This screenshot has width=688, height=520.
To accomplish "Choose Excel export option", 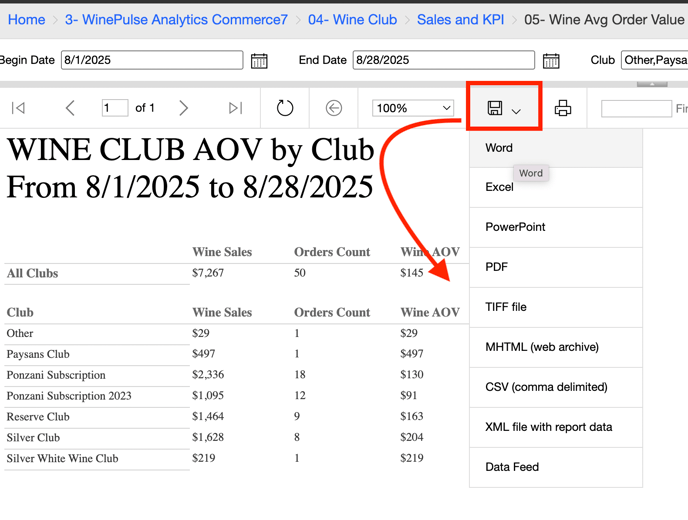I will click(499, 187).
